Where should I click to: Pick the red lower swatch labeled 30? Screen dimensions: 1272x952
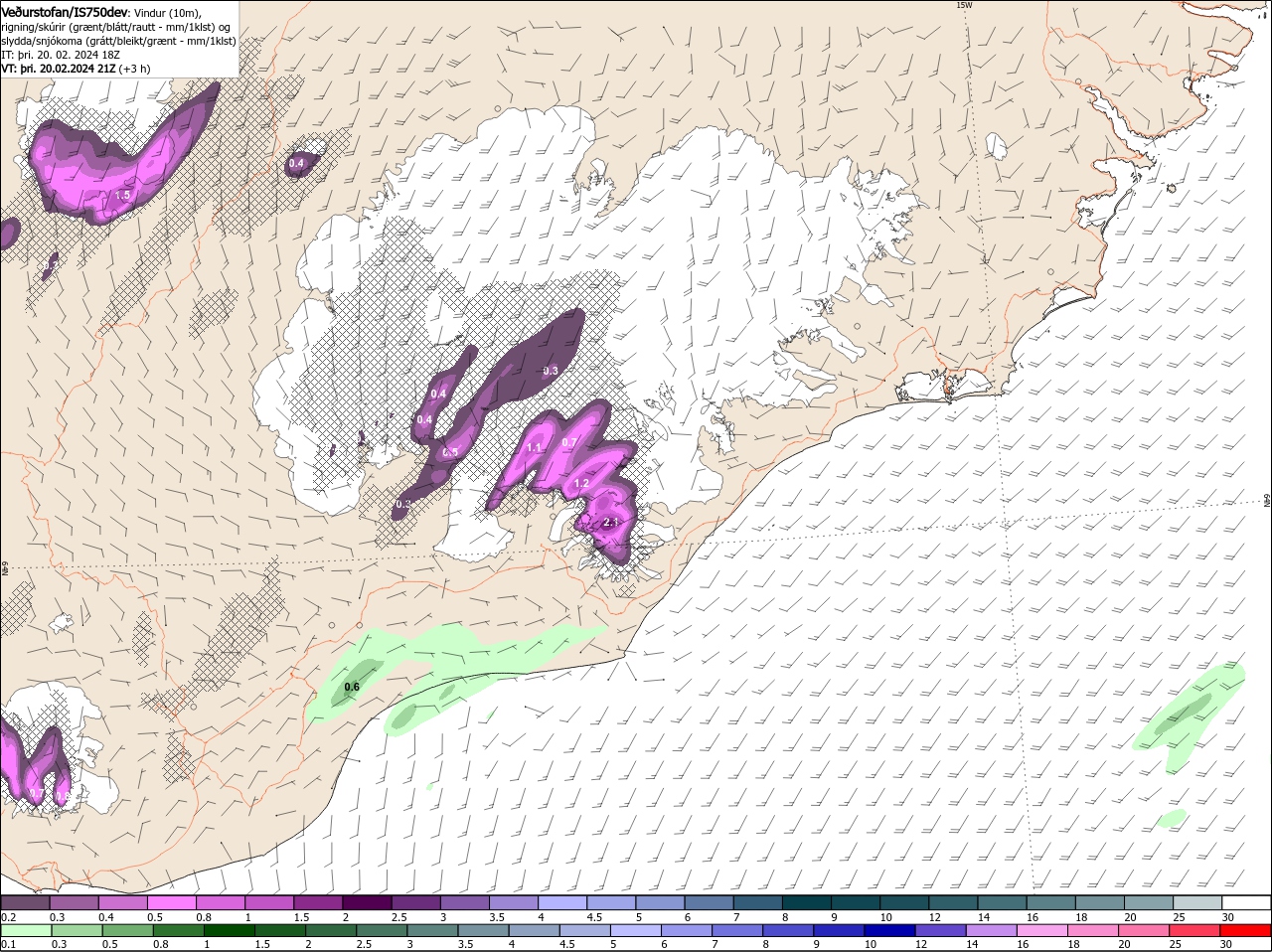pos(1247,930)
